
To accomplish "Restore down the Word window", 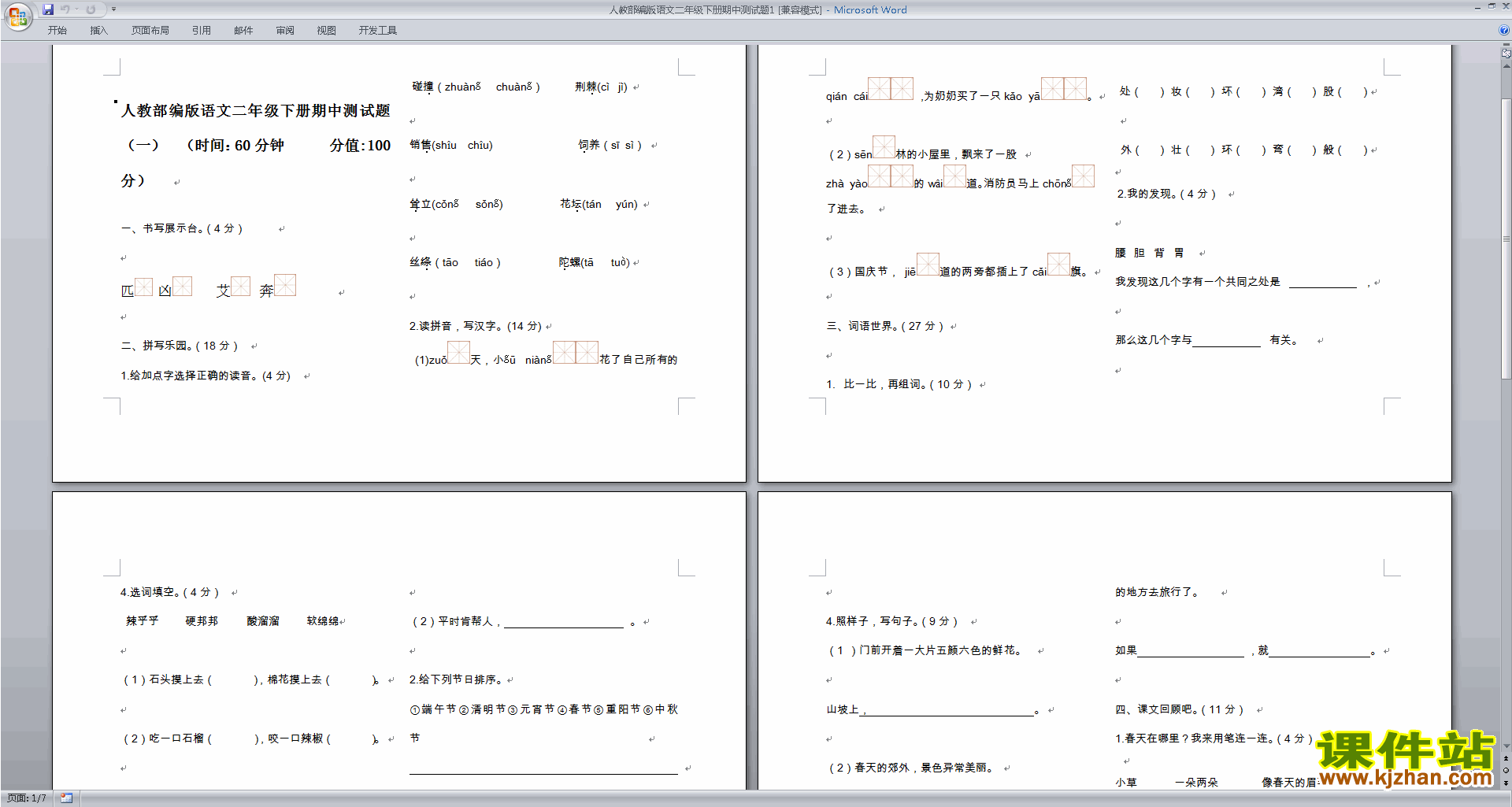I will coord(1492,7).
